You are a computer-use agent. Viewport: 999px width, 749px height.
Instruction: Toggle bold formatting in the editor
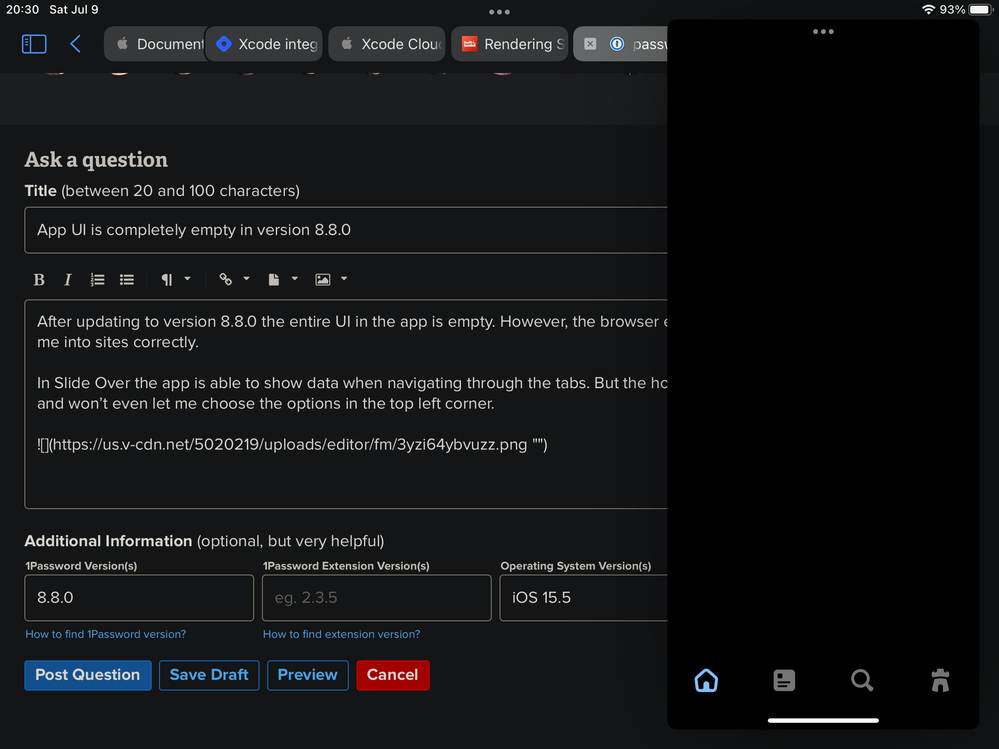pos(39,280)
